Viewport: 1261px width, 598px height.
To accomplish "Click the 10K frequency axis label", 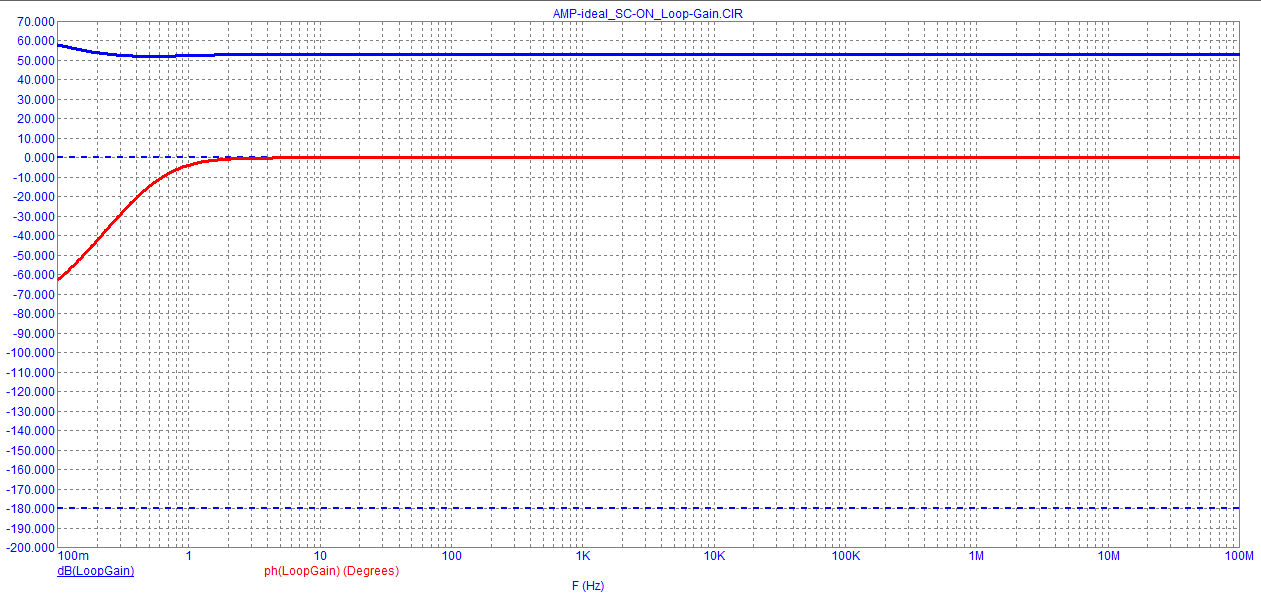I will click(713, 555).
